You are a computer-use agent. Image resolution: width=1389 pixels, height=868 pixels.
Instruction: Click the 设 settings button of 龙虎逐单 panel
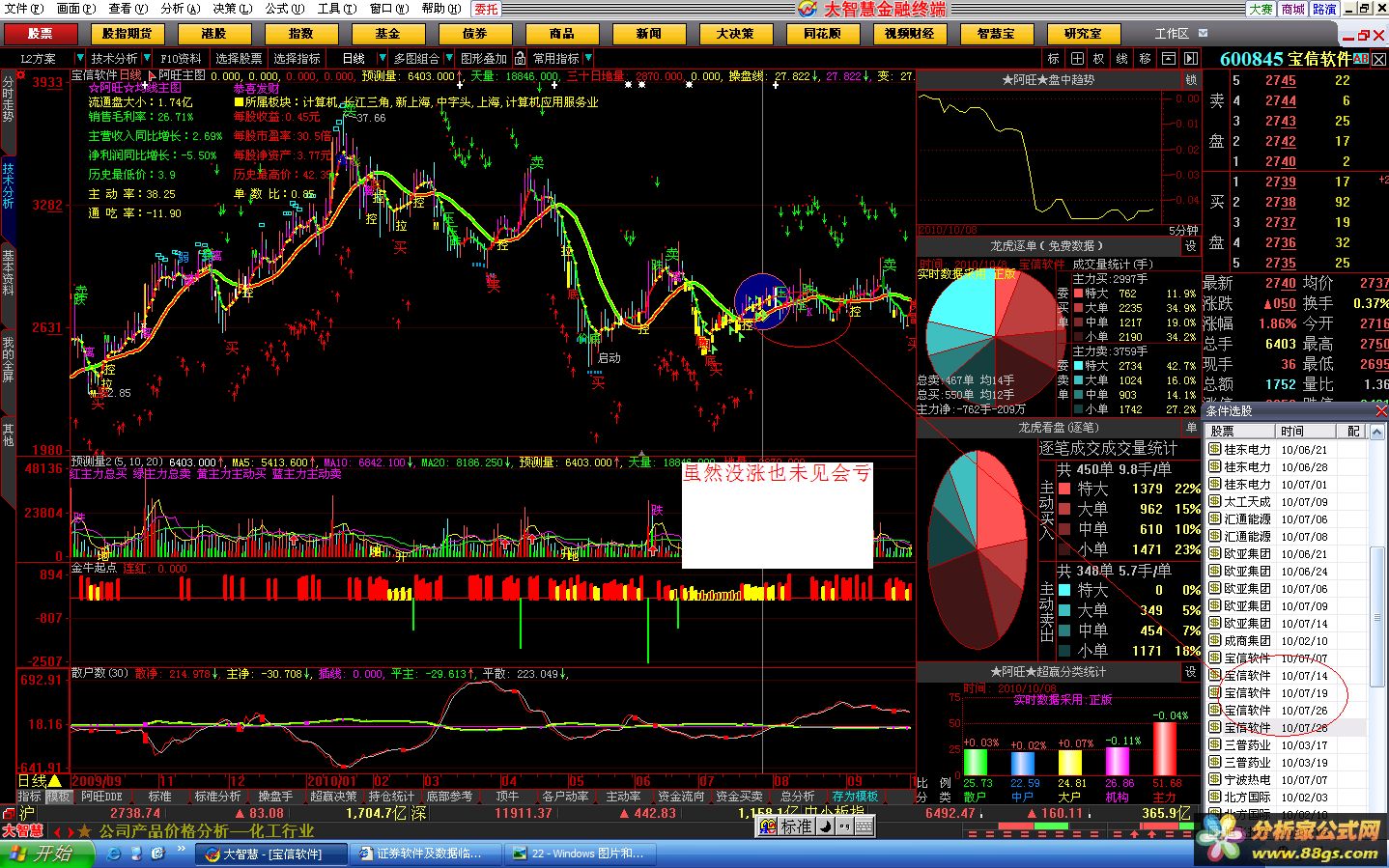(x=1191, y=246)
